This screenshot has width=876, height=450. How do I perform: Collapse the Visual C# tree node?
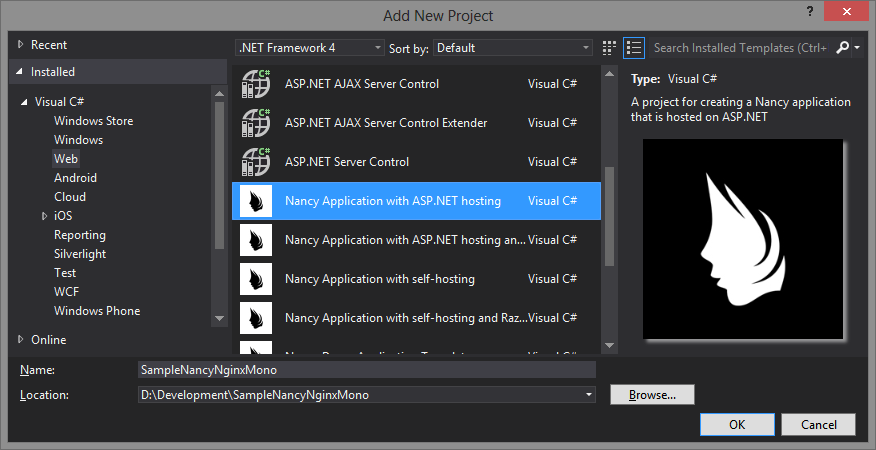pos(25,102)
